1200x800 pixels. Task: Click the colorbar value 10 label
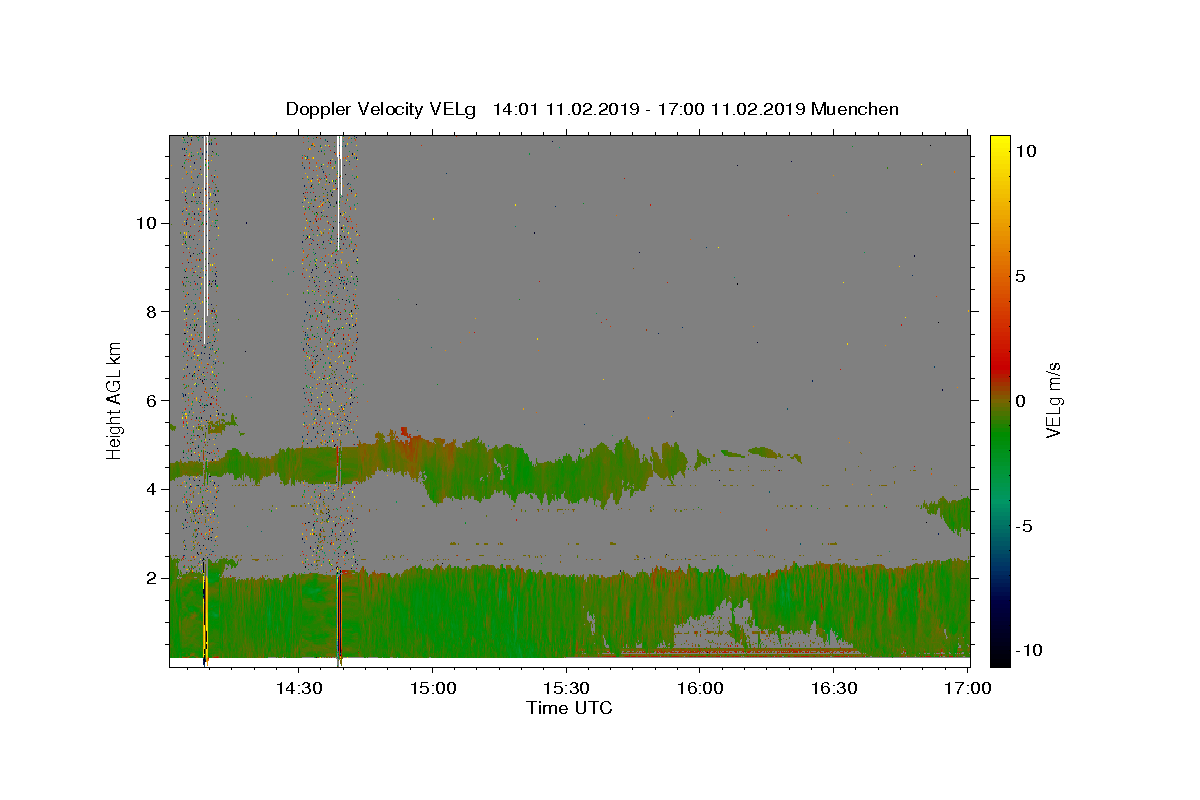tap(1025, 151)
